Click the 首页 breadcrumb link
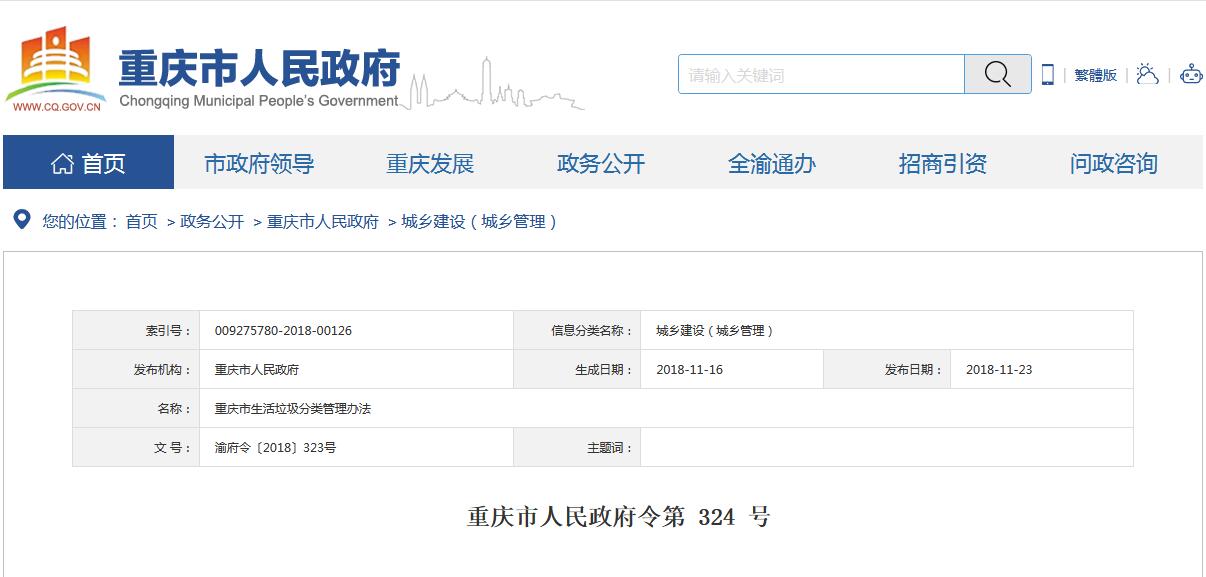1206x577 pixels. pos(141,222)
